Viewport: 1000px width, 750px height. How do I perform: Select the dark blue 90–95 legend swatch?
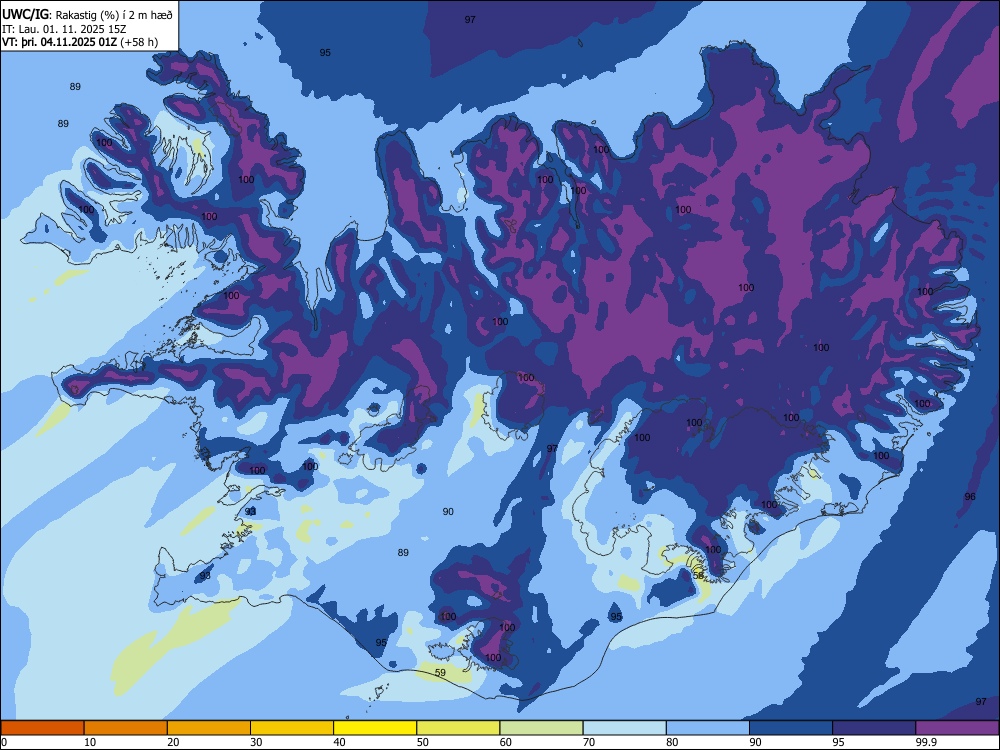click(x=791, y=728)
